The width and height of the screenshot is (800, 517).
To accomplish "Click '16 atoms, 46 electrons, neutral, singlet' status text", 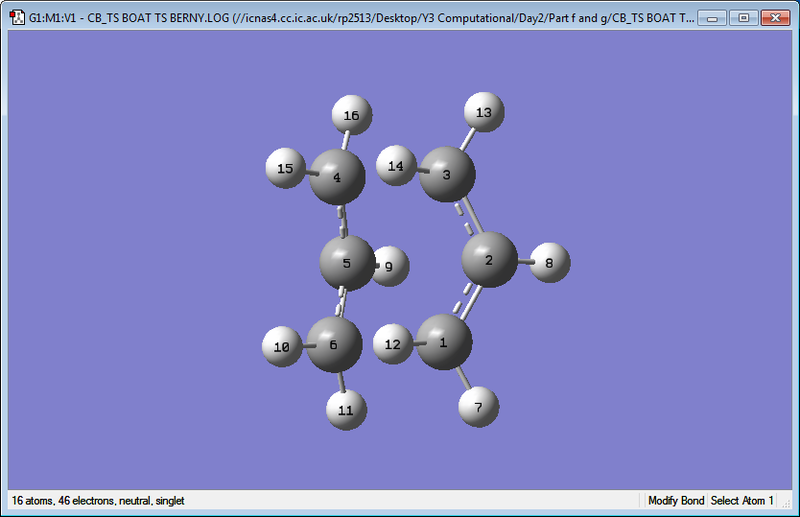I will tap(98, 501).
